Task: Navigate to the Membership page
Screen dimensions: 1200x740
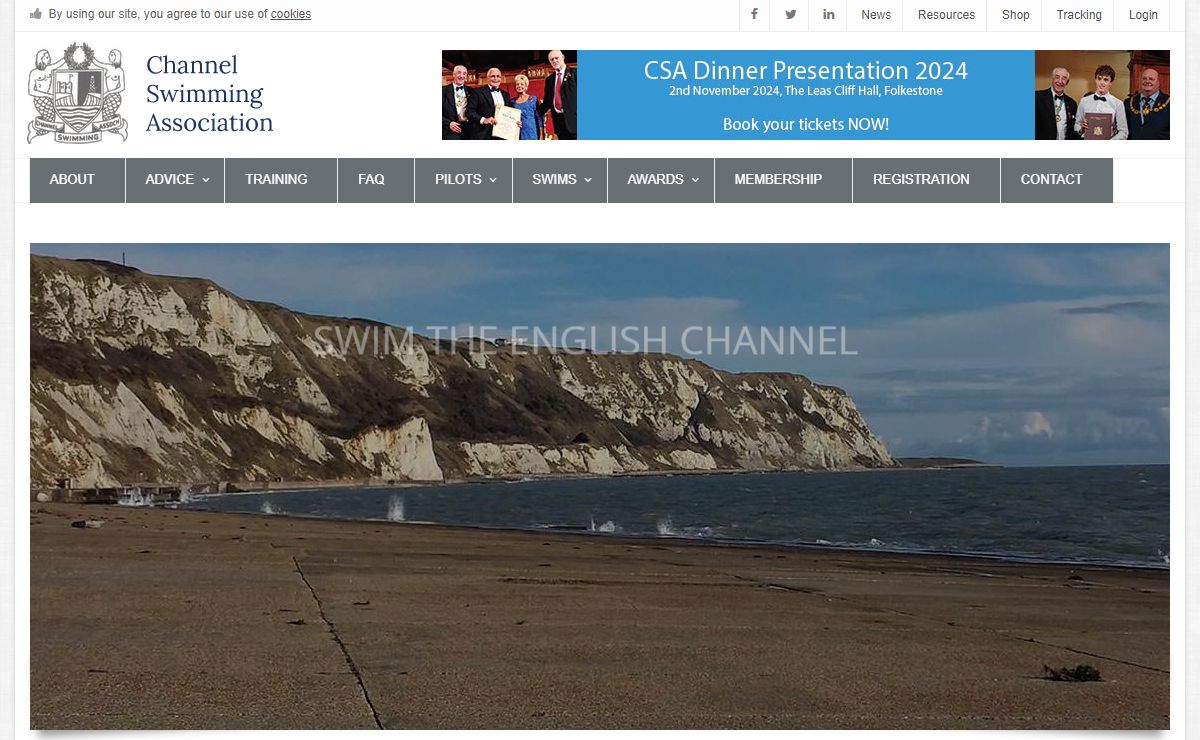Action: [x=778, y=180]
